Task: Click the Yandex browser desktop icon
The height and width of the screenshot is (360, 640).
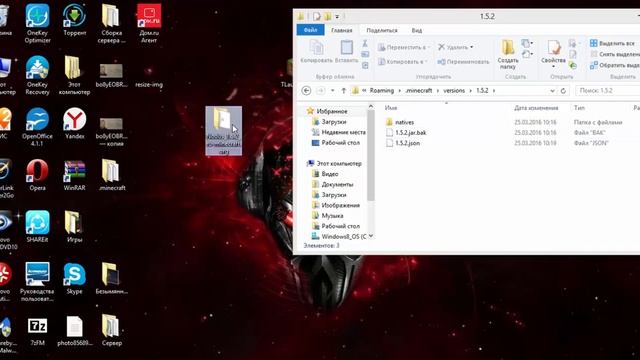Action: click(x=74, y=123)
